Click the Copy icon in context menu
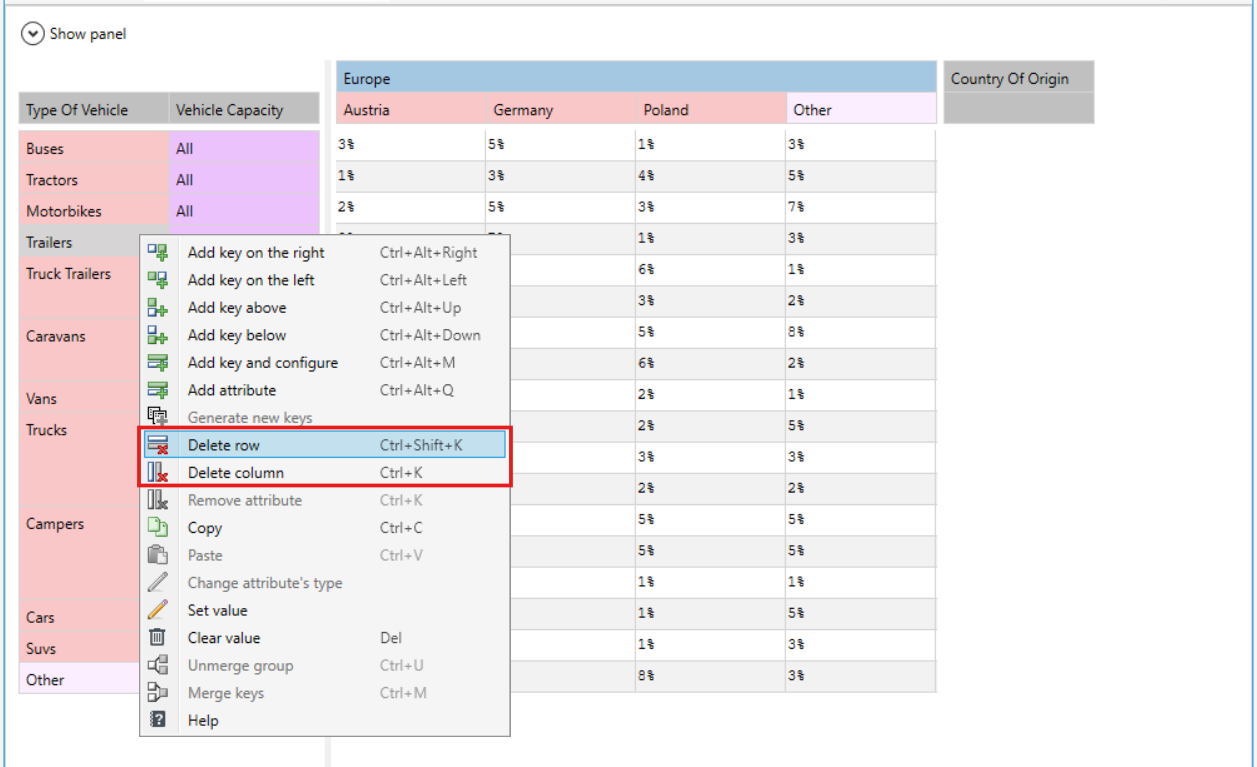The height and width of the screenshot is (767, 1257). pos(157,528)
